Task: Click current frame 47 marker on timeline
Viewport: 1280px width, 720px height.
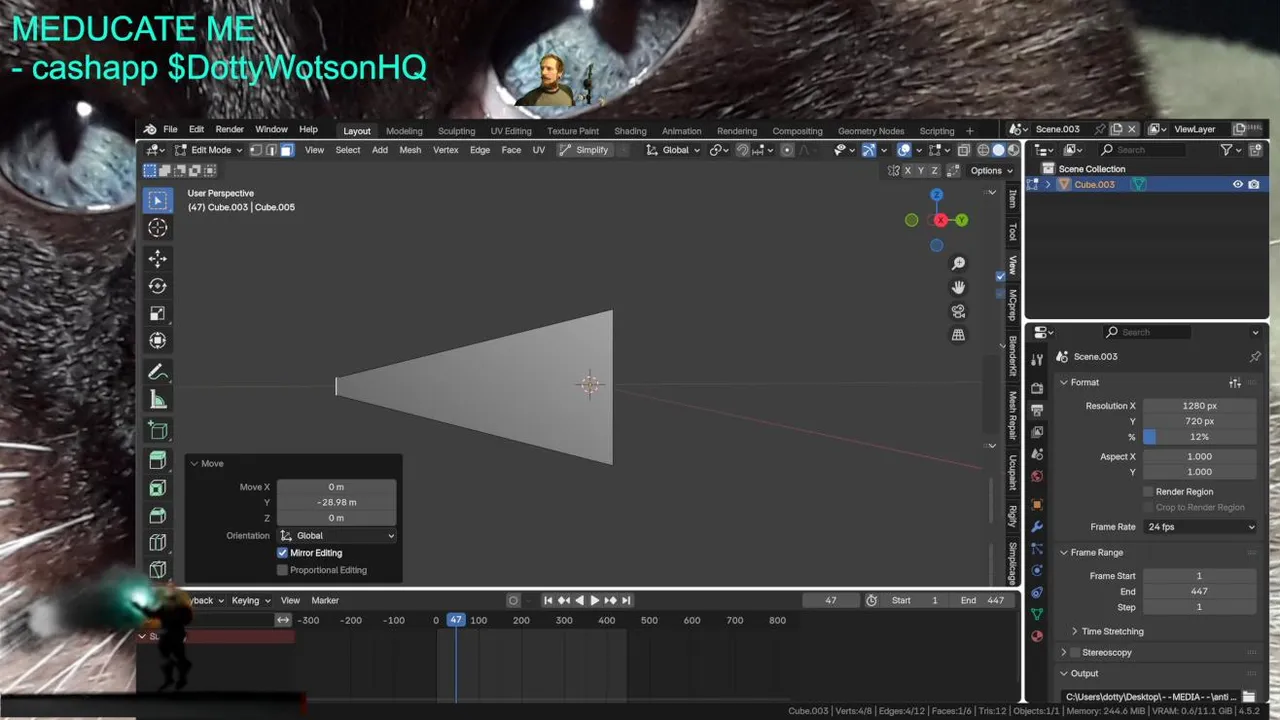Action: (x=456, y=620)
